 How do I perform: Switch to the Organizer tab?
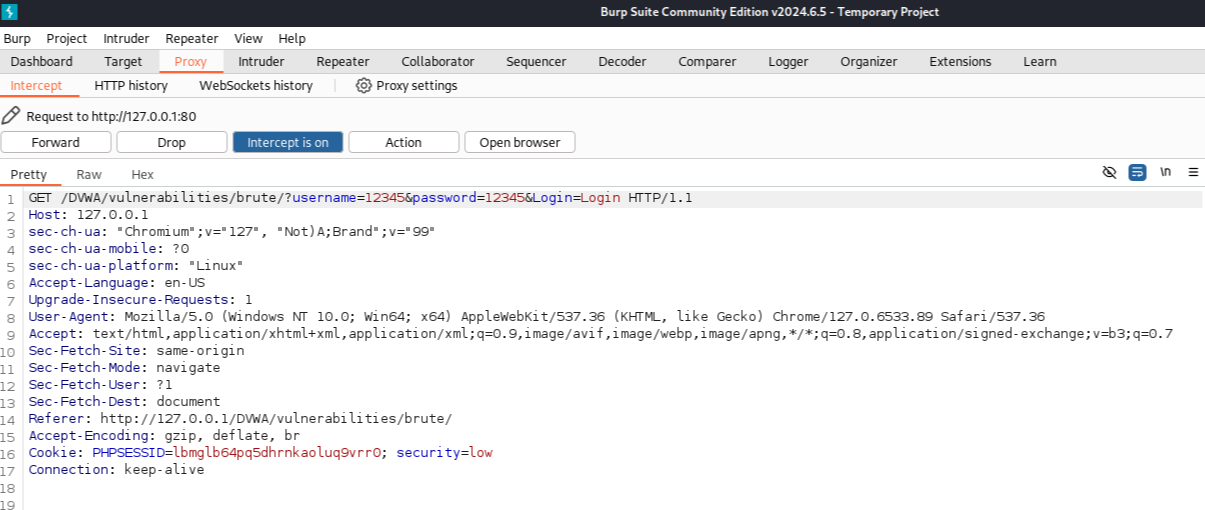869,61
